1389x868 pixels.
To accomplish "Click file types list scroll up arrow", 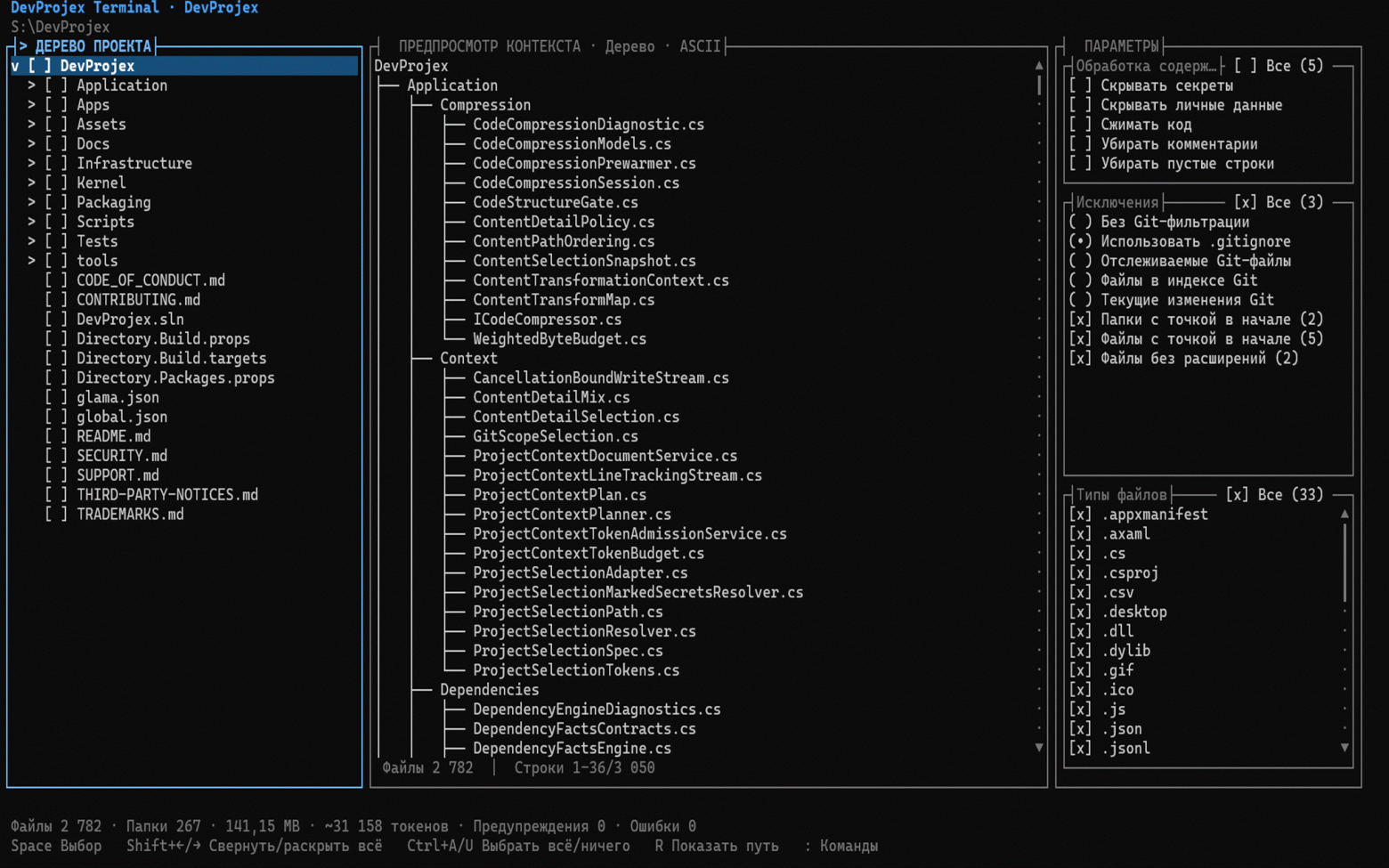I will [1344, 515].
